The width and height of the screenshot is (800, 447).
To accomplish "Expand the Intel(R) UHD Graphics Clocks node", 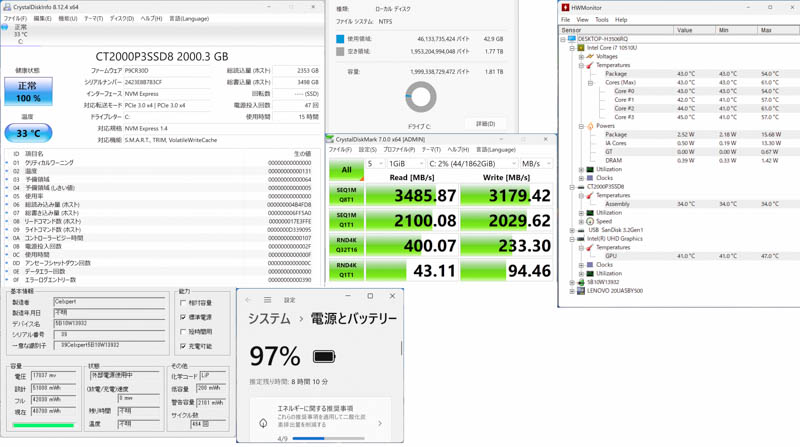I will click(x=581, y=265).
